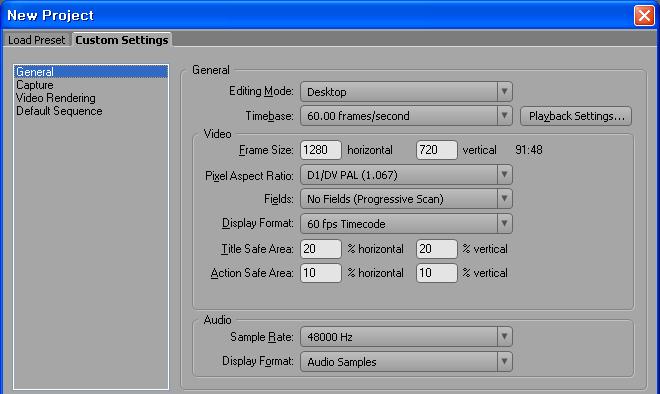Click the vertical frame size field
The width and height of the screenshot is (660, 394).
coord(436,150)
